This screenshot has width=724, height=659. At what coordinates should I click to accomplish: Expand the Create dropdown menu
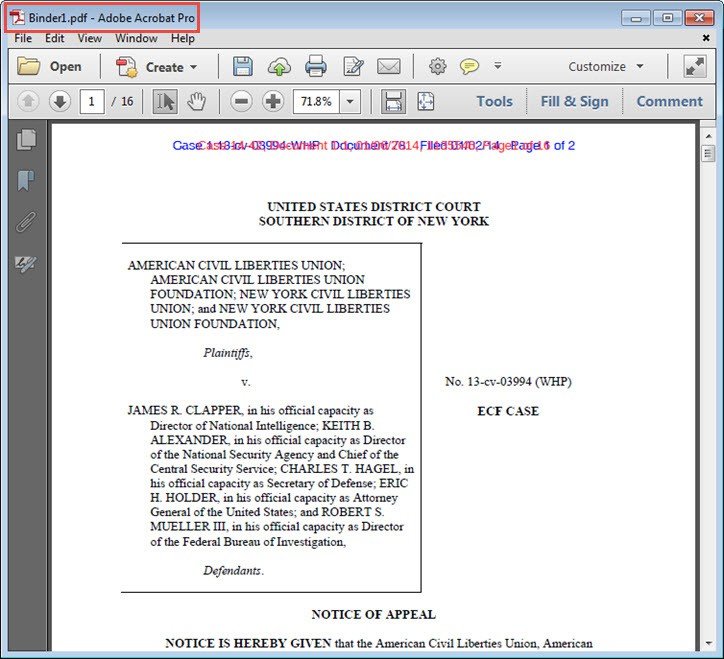click(158, 67)
